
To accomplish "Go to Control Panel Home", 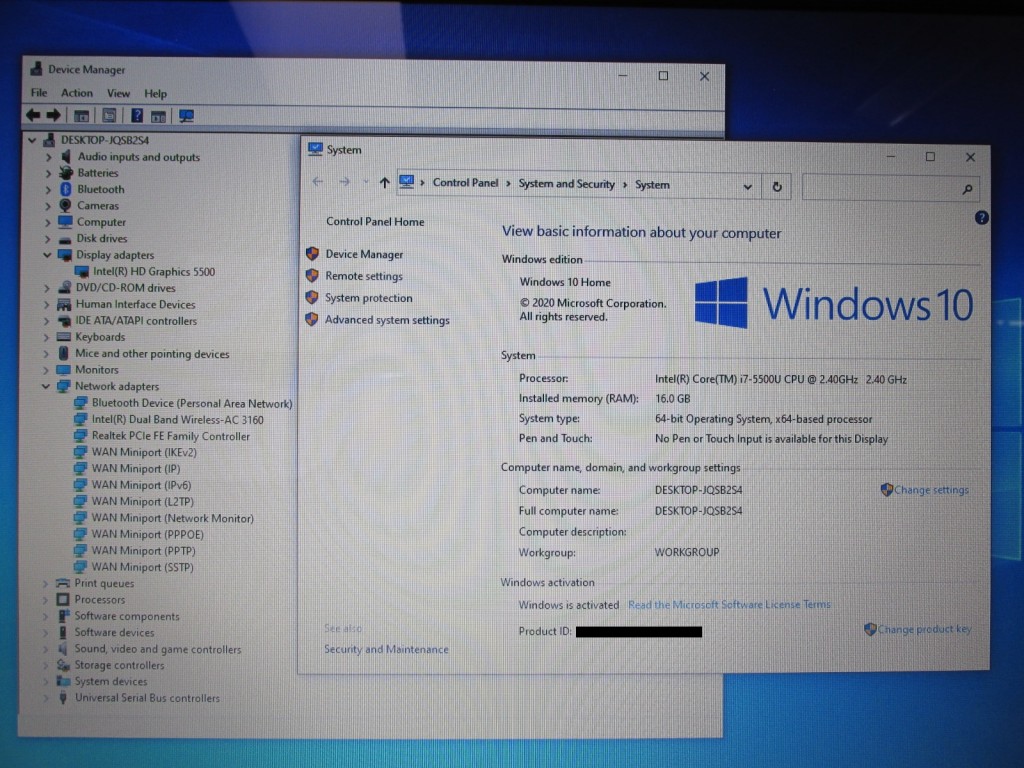I will tap(376, 221).
